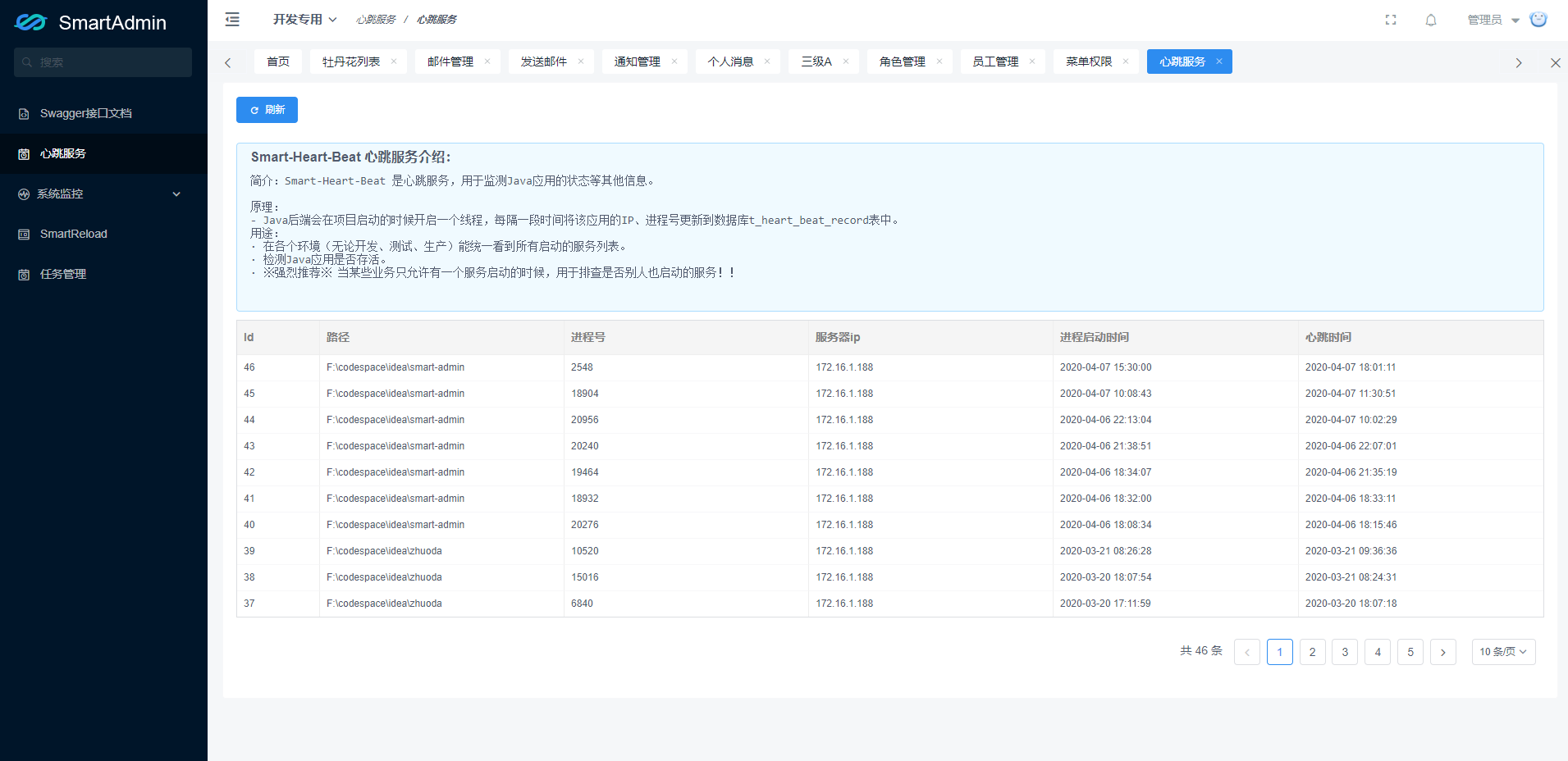
Task: Click first 心跳服务 breadcrumb link
Action: [376, 20]
